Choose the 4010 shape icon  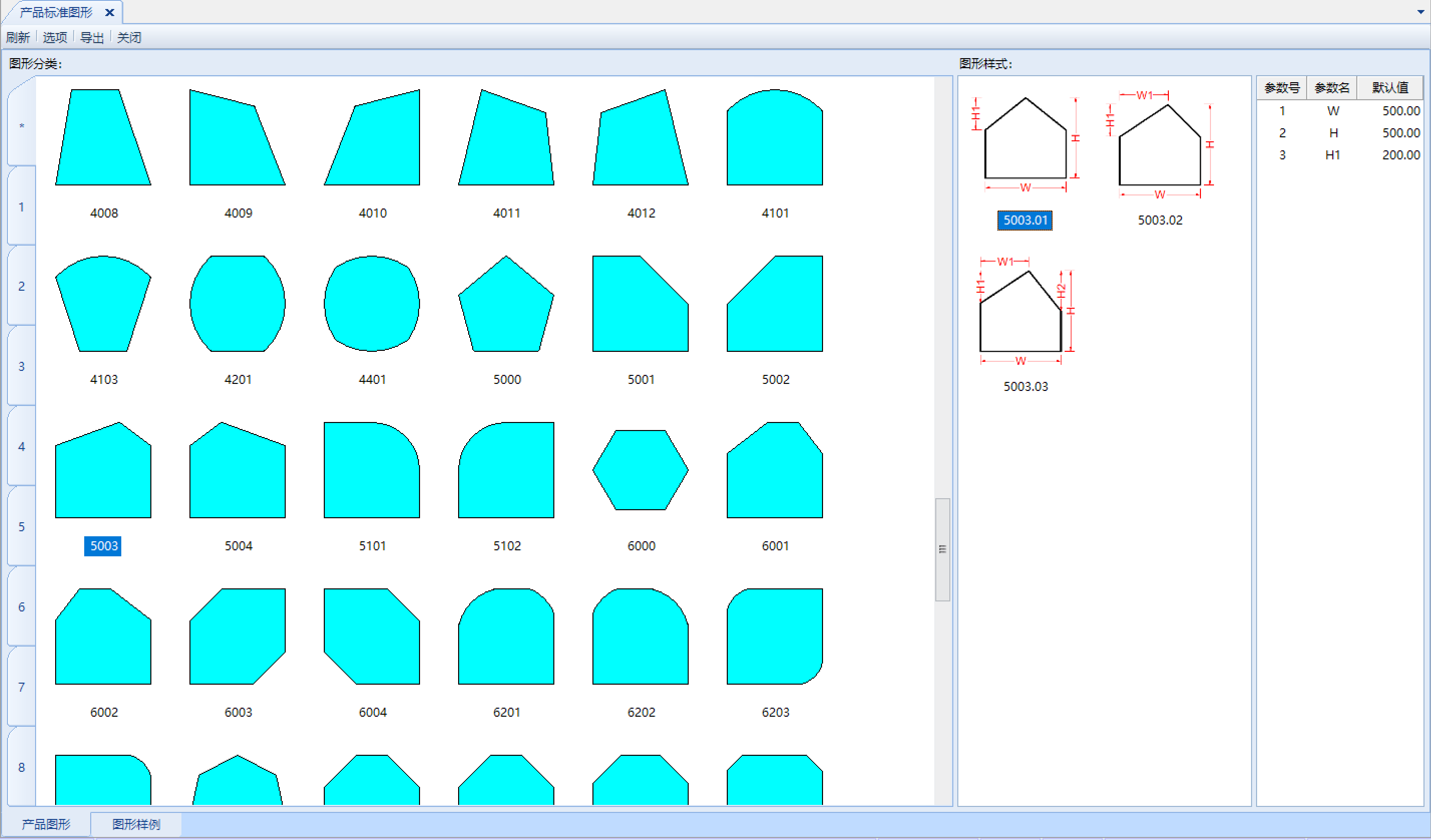[x=372, y=137]
